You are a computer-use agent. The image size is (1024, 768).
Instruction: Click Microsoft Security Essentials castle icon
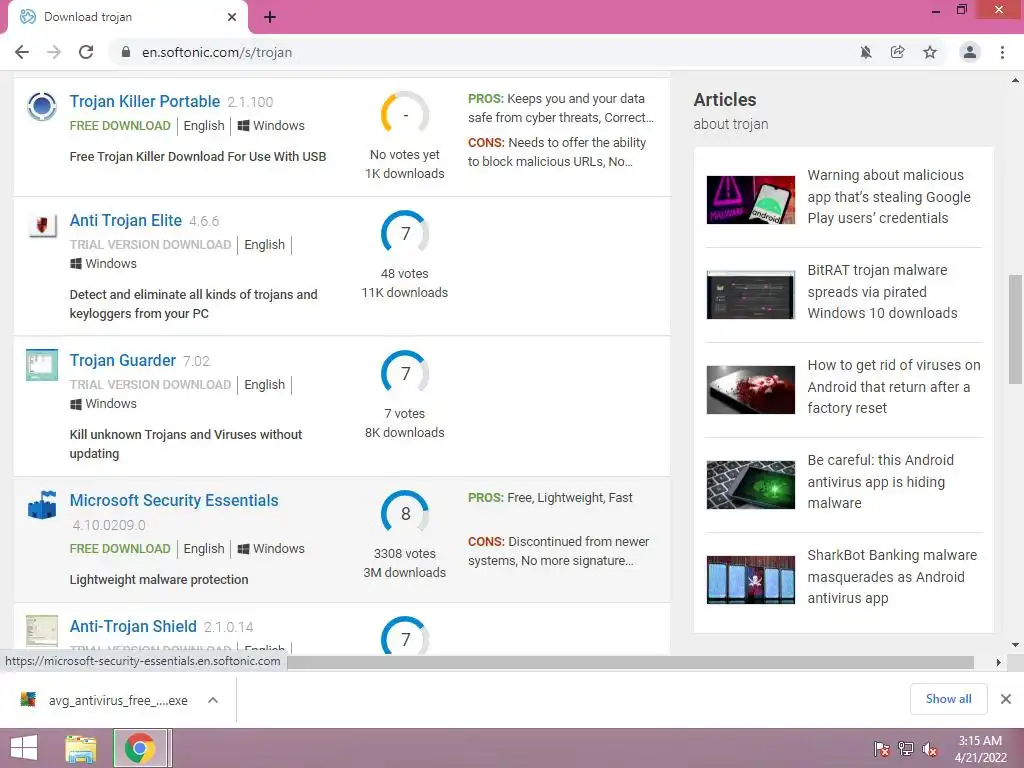42,505
